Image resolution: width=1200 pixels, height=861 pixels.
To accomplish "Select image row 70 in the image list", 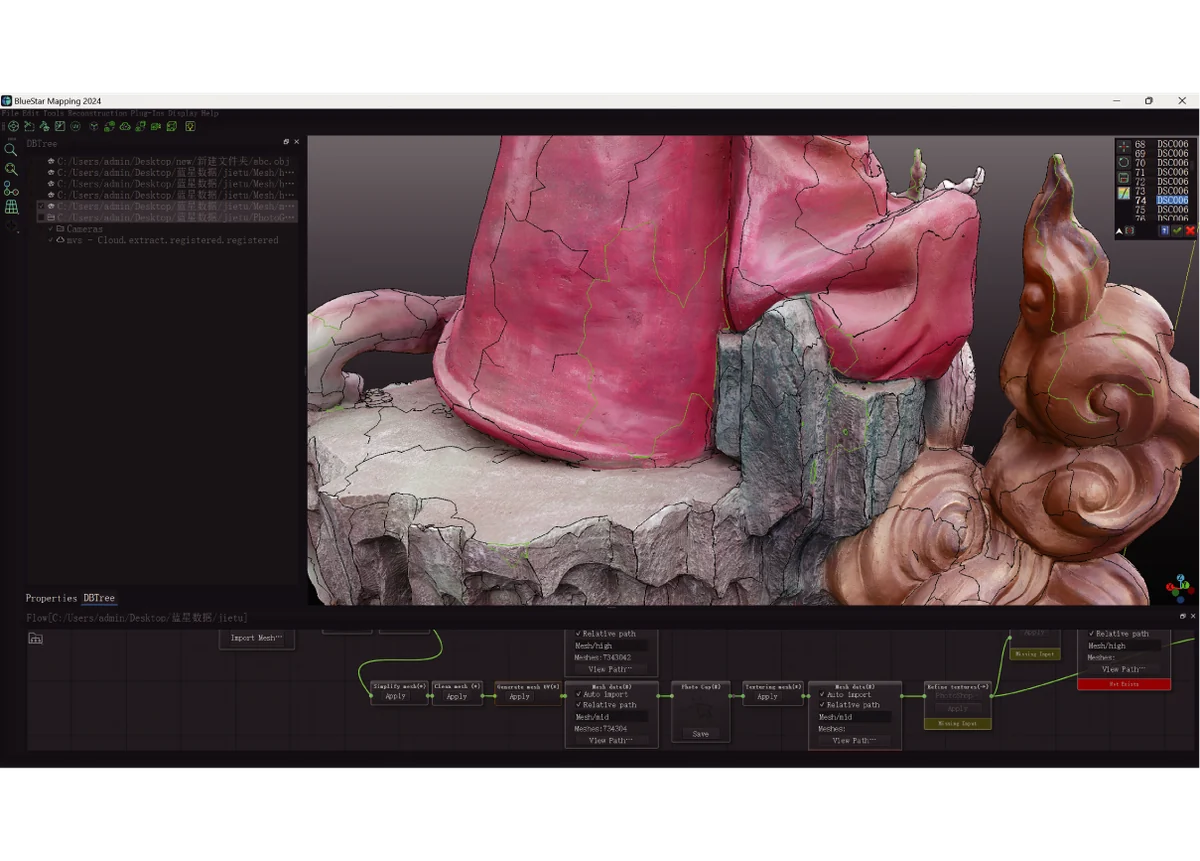I will coord(1161,163).
